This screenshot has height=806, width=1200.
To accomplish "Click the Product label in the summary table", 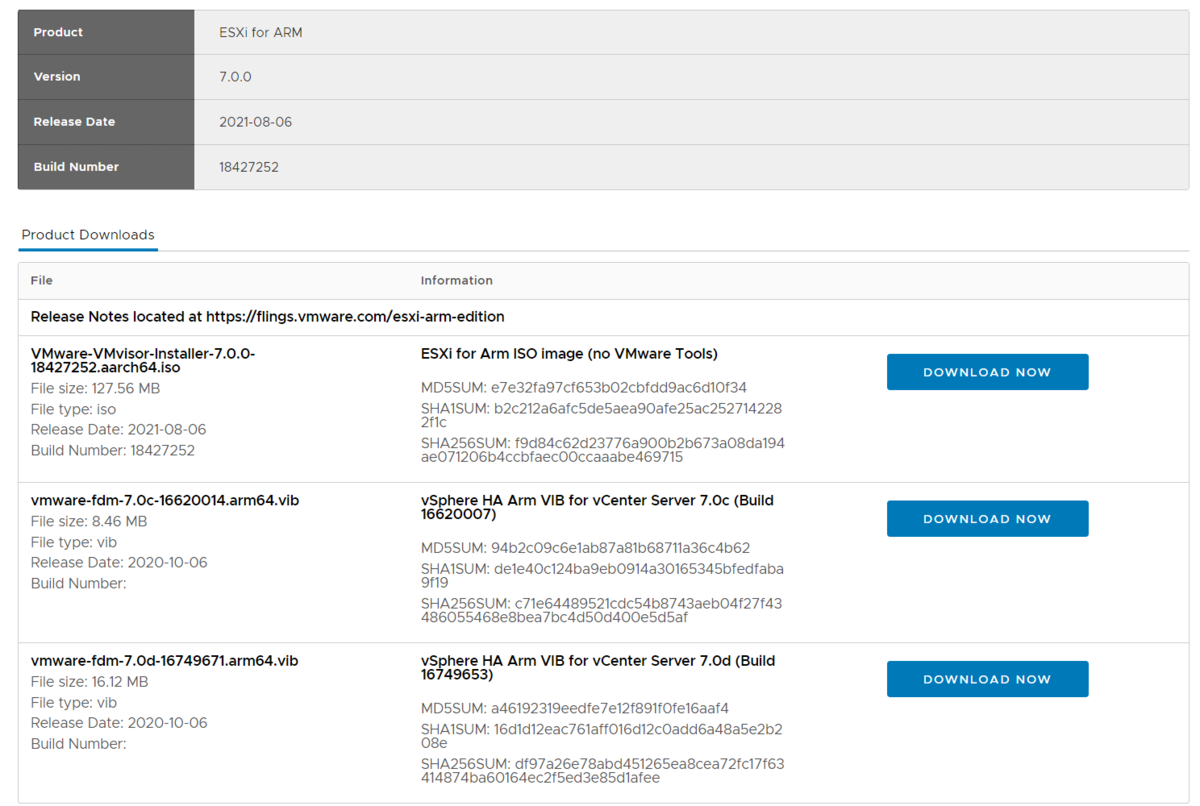I will coord(58,32).
